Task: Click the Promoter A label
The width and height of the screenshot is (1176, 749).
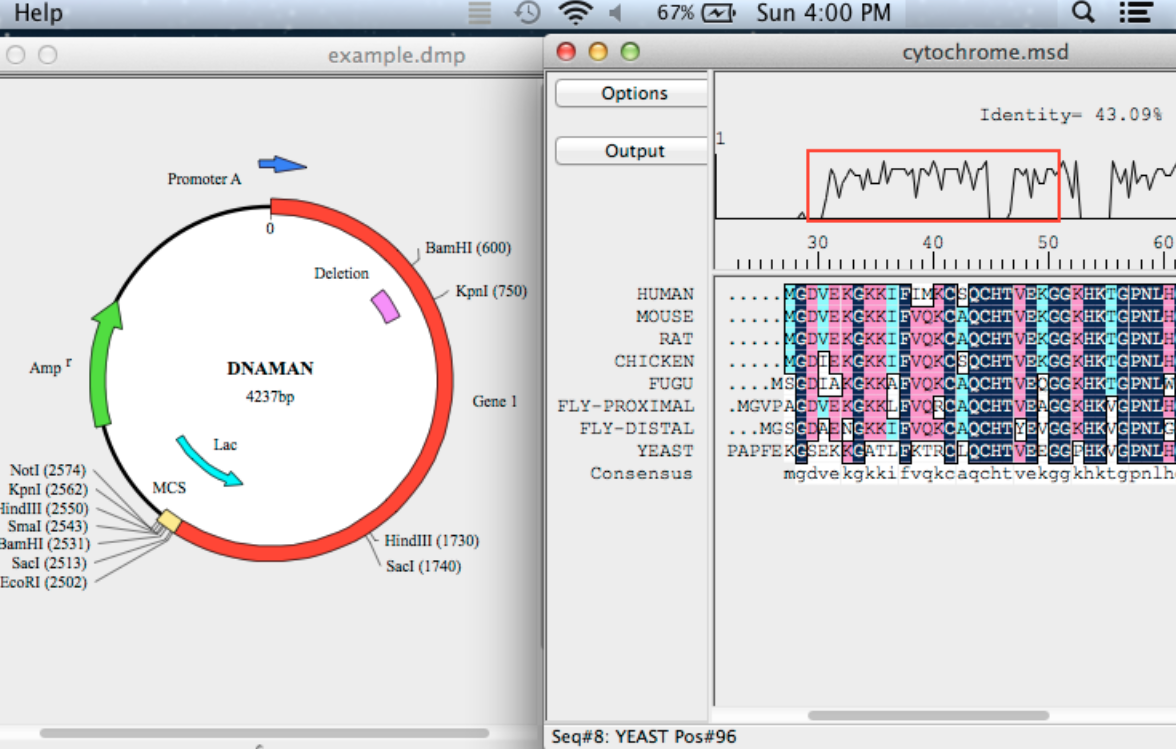Action: [x=204, y=179]
